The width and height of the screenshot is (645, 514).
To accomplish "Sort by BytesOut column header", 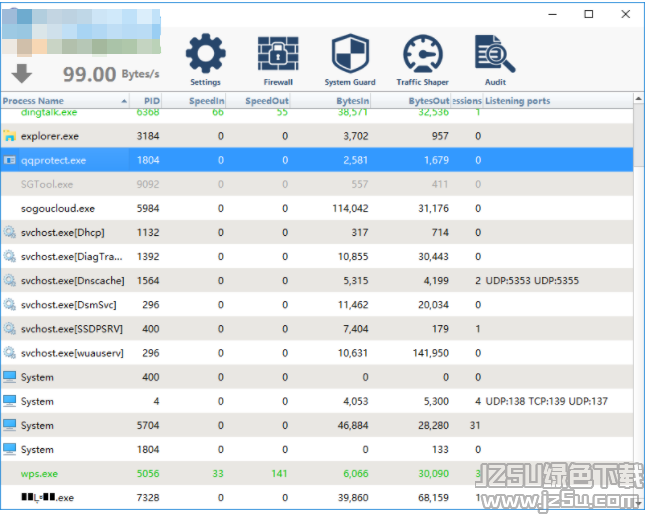I will [x=428, y=101].
